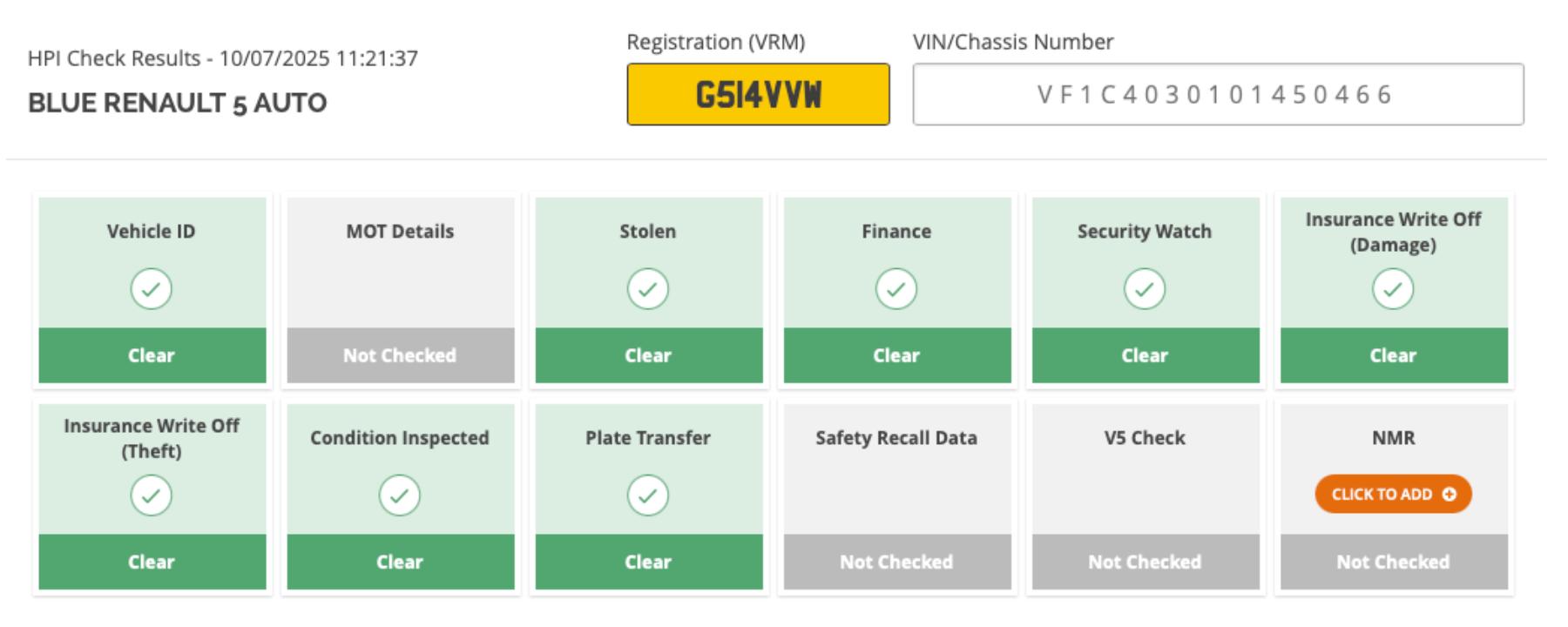Click the Security Watch tick icon
Image resolution: width=1568 pixels, height=627 pixels.
pyautogui.click(x=1145, y=289)
